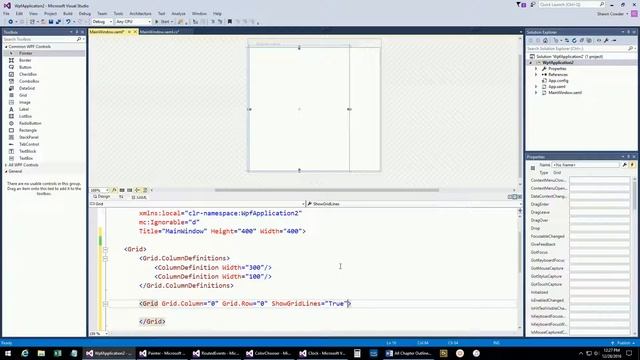640x360 pixels.
Task: Switch to the Painter Visual Studio taskbar window
Action: (x=162, y=353)
